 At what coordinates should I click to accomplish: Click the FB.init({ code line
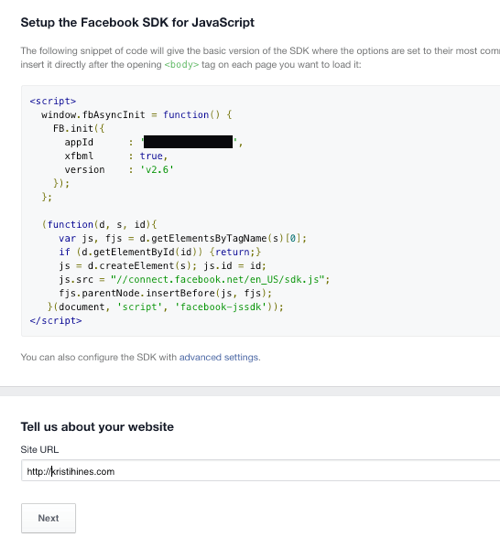point(79,128)
